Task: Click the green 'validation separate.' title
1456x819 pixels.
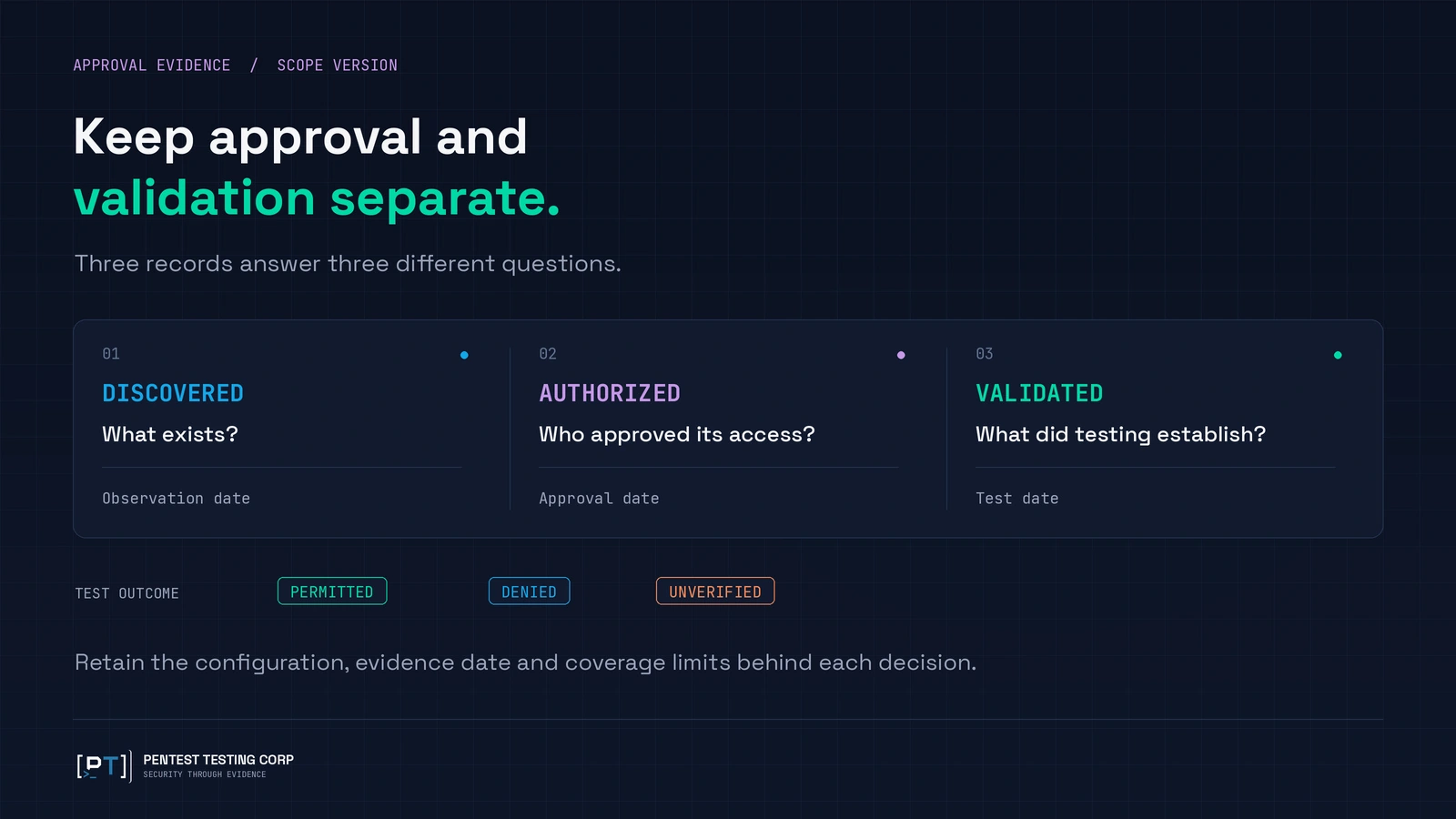Action: pyautogui.click(x=317, y=197)
